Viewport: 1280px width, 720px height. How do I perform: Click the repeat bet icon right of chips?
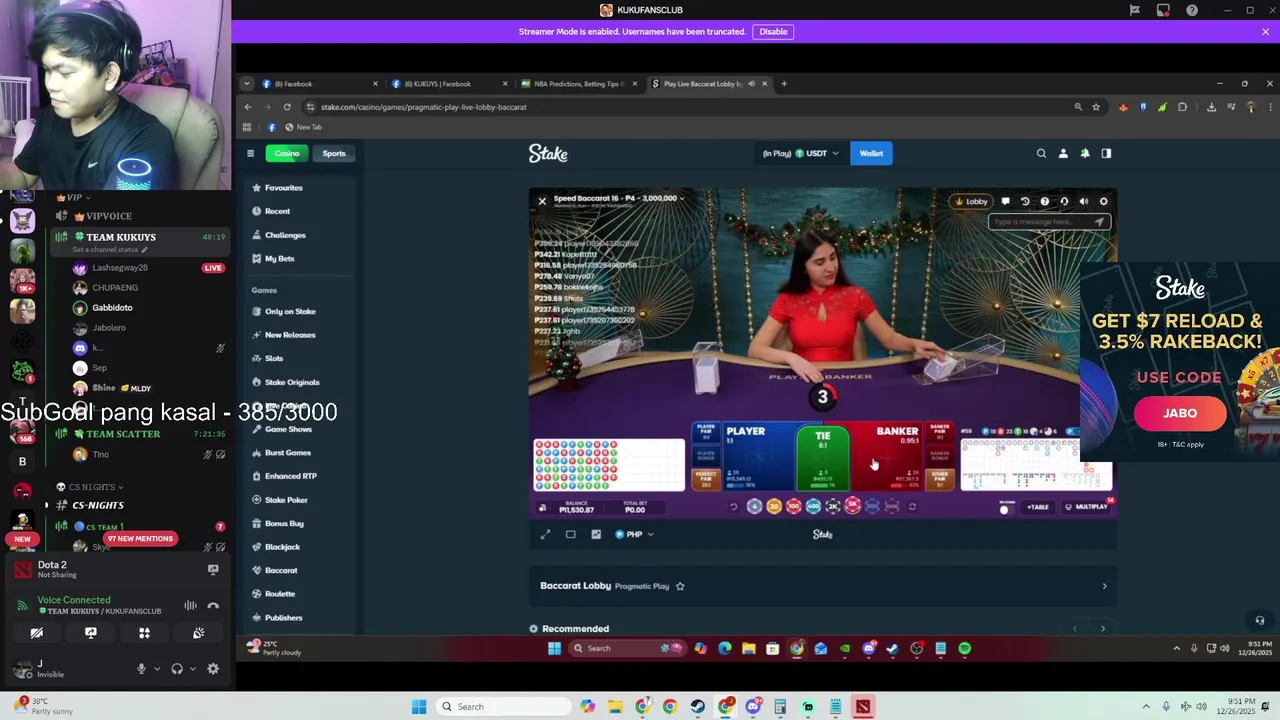(x=912, y=507)
